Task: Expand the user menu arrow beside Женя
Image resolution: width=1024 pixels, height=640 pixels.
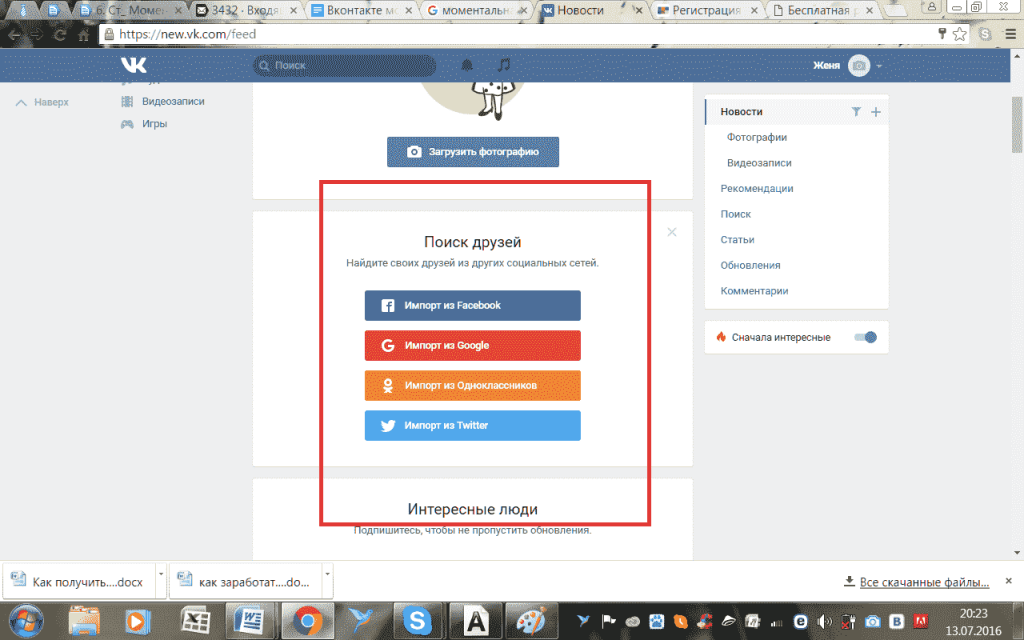Action: (879, 66)
